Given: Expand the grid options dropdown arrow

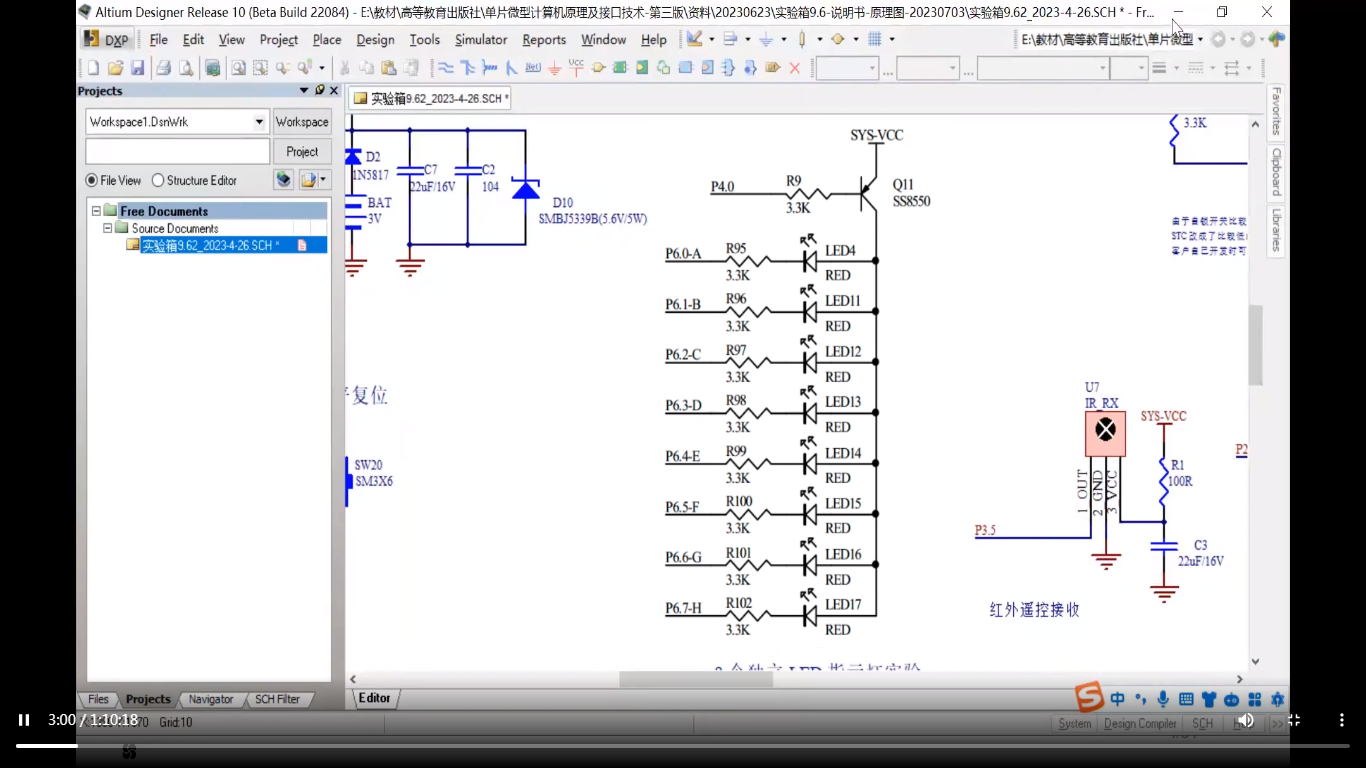Looking at the screenshot, I should [x=892, y=40].
